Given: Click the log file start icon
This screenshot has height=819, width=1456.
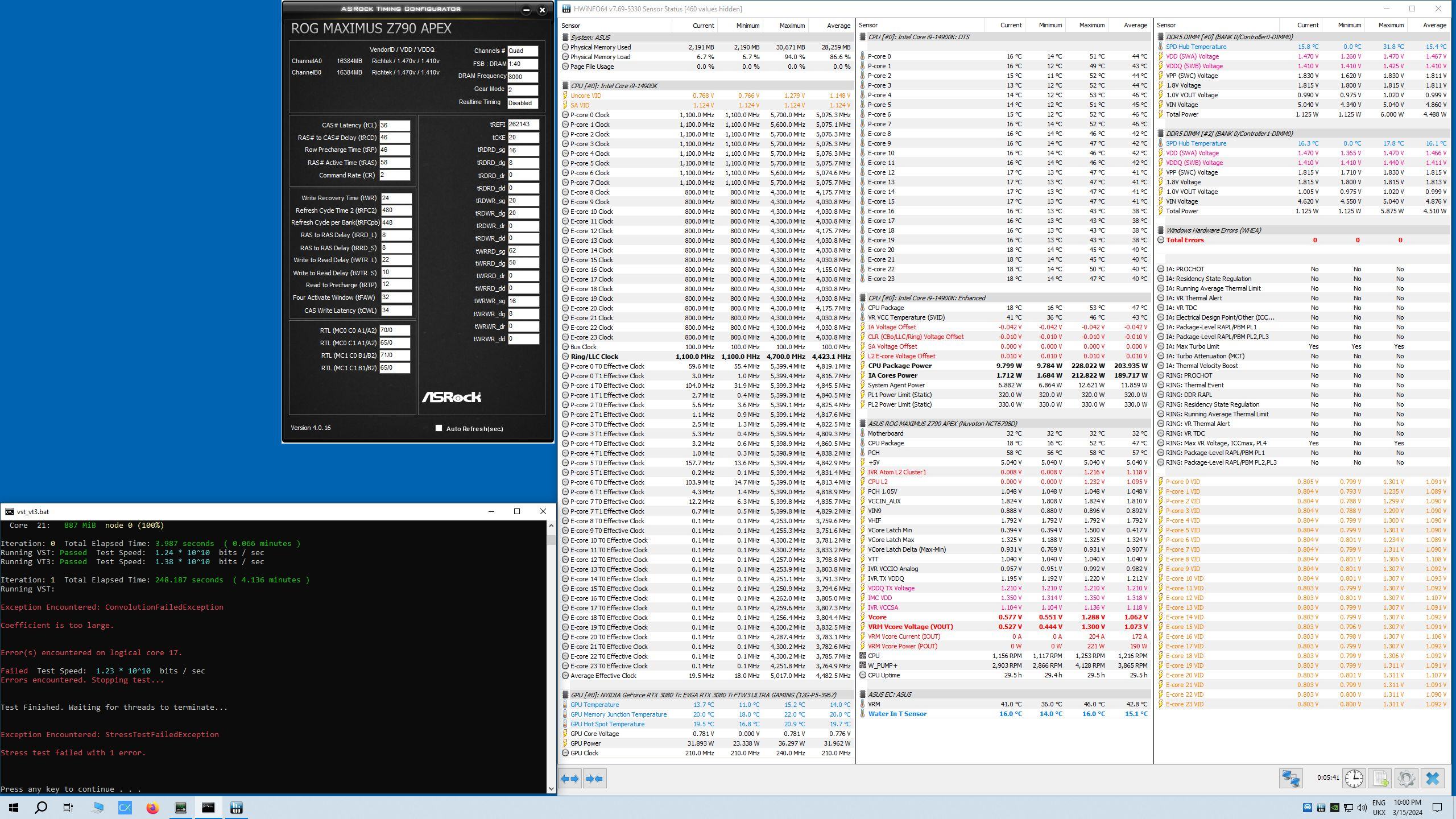Looking at the screenshot, I should pyautogui.click(x=1380, y=779).
